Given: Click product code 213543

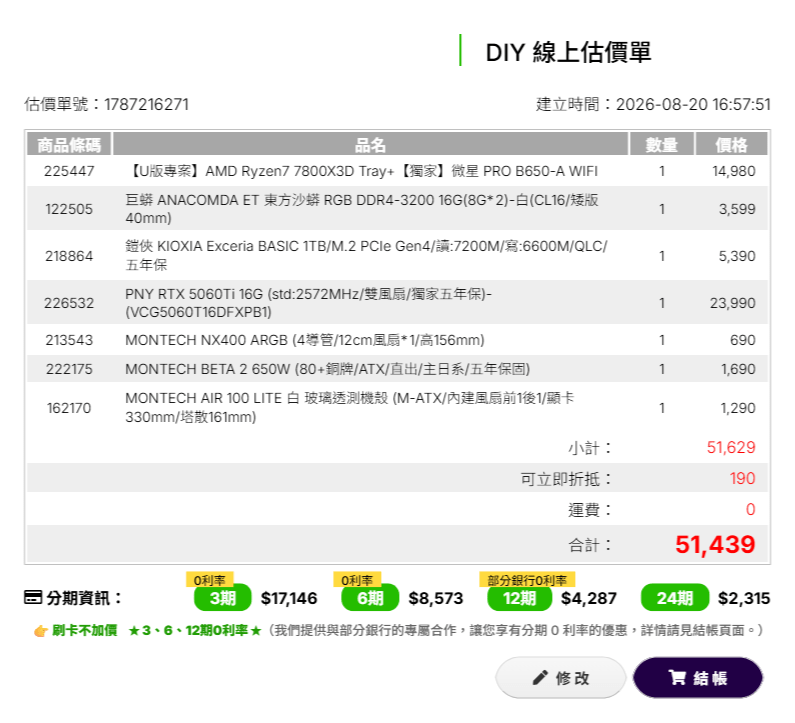Looking at the screenshot, I should tap(69, 340).
